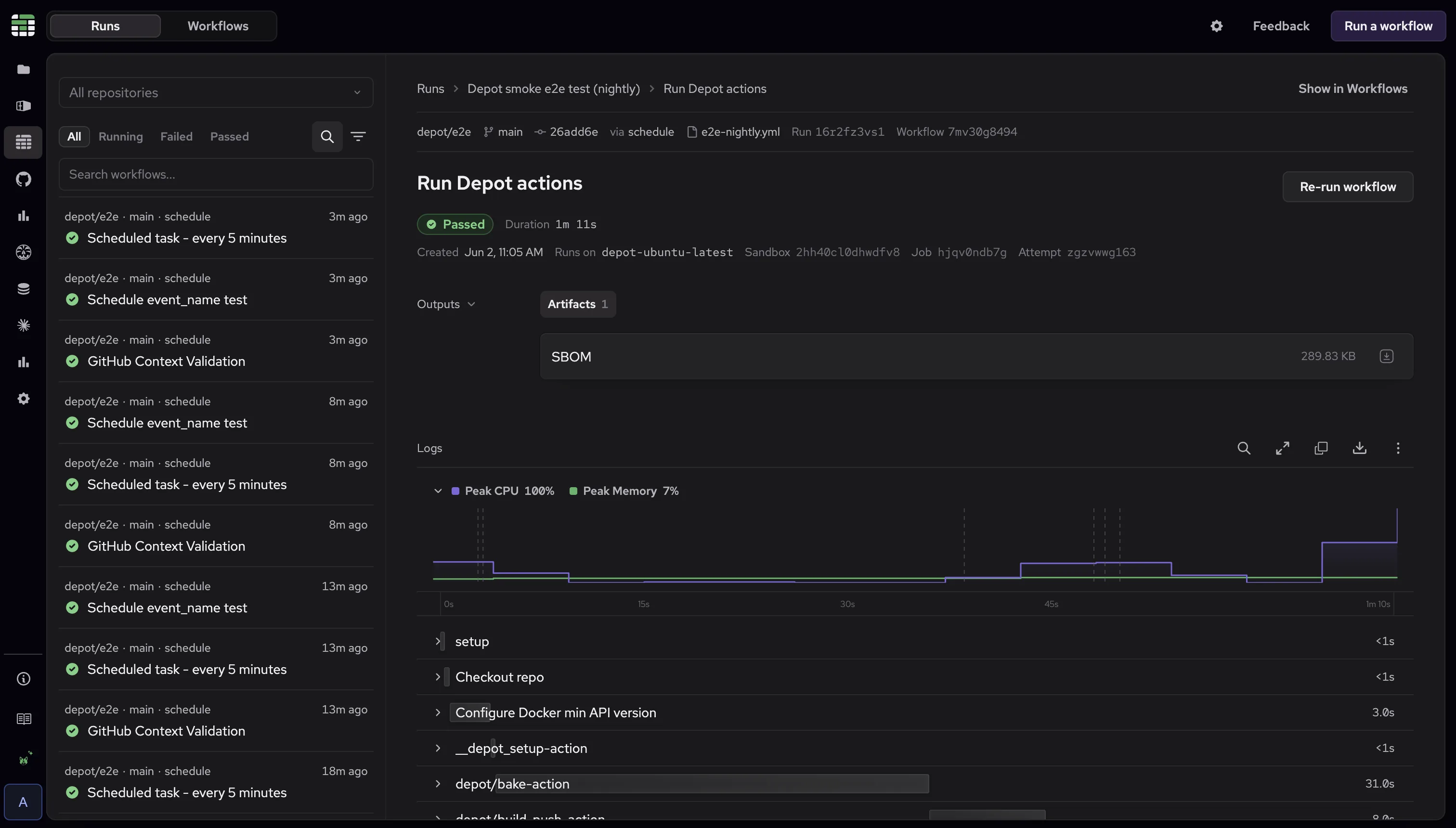Focus the Search workflows input field
1456x828 pixels.
(x=216, y=175)
